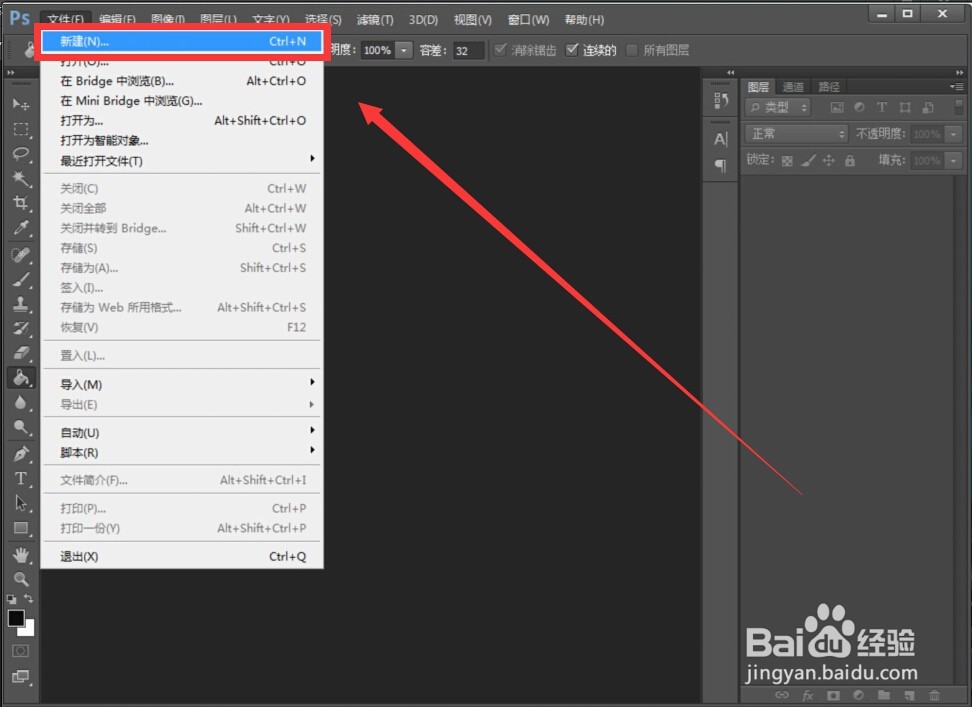The height and width of the screenshot is (707, 972).
Task: Select the Zoom tool
Action: [20, 579]
